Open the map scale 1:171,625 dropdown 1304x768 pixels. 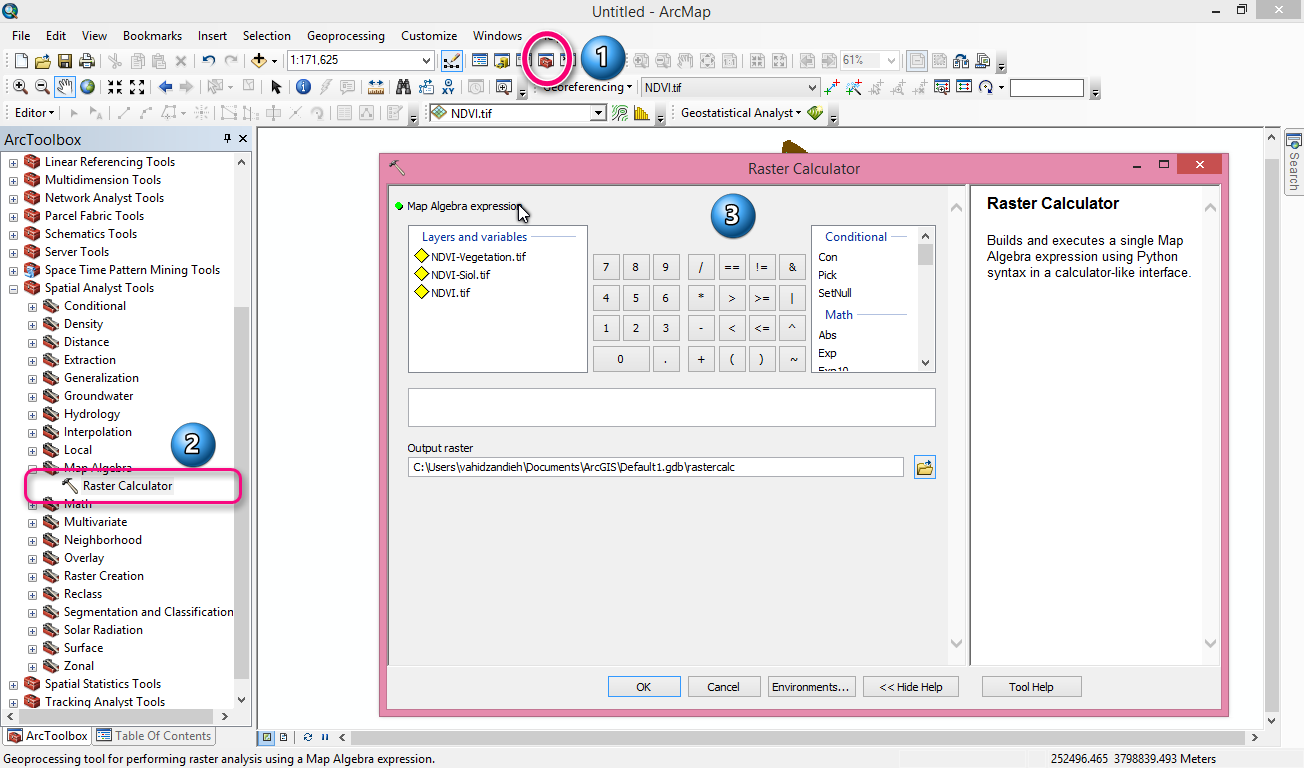click(x=427, y=61)
